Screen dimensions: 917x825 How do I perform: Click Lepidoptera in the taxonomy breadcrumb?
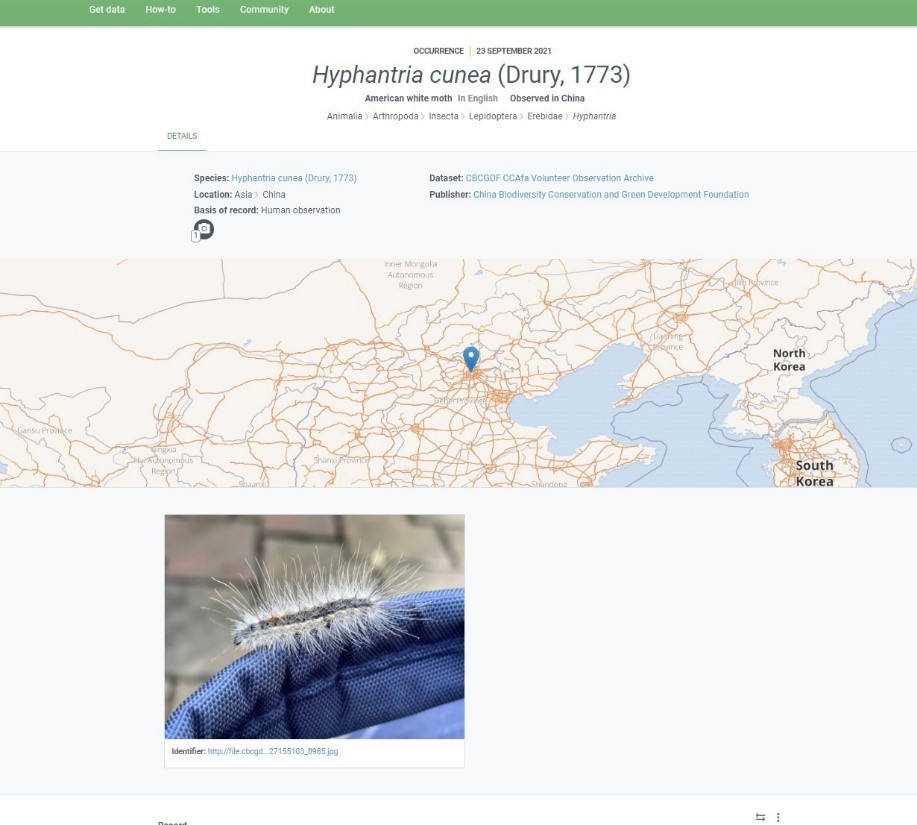tap(493, 116)
